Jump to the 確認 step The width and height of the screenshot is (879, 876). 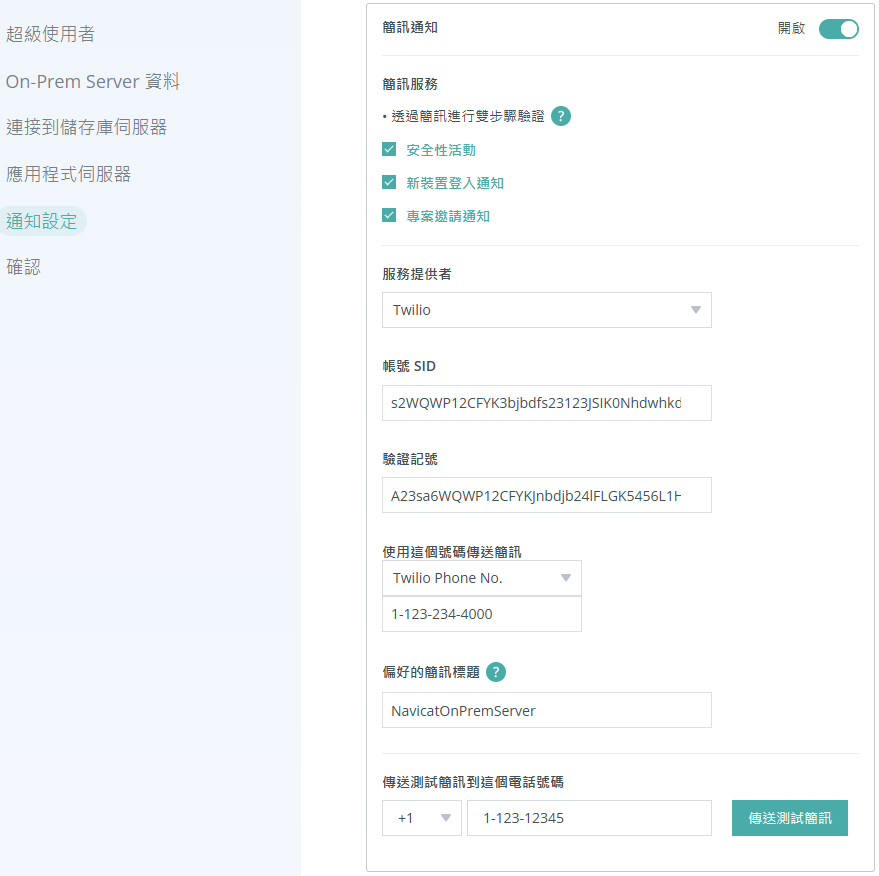pyautogui.click(x=24, y=267)
